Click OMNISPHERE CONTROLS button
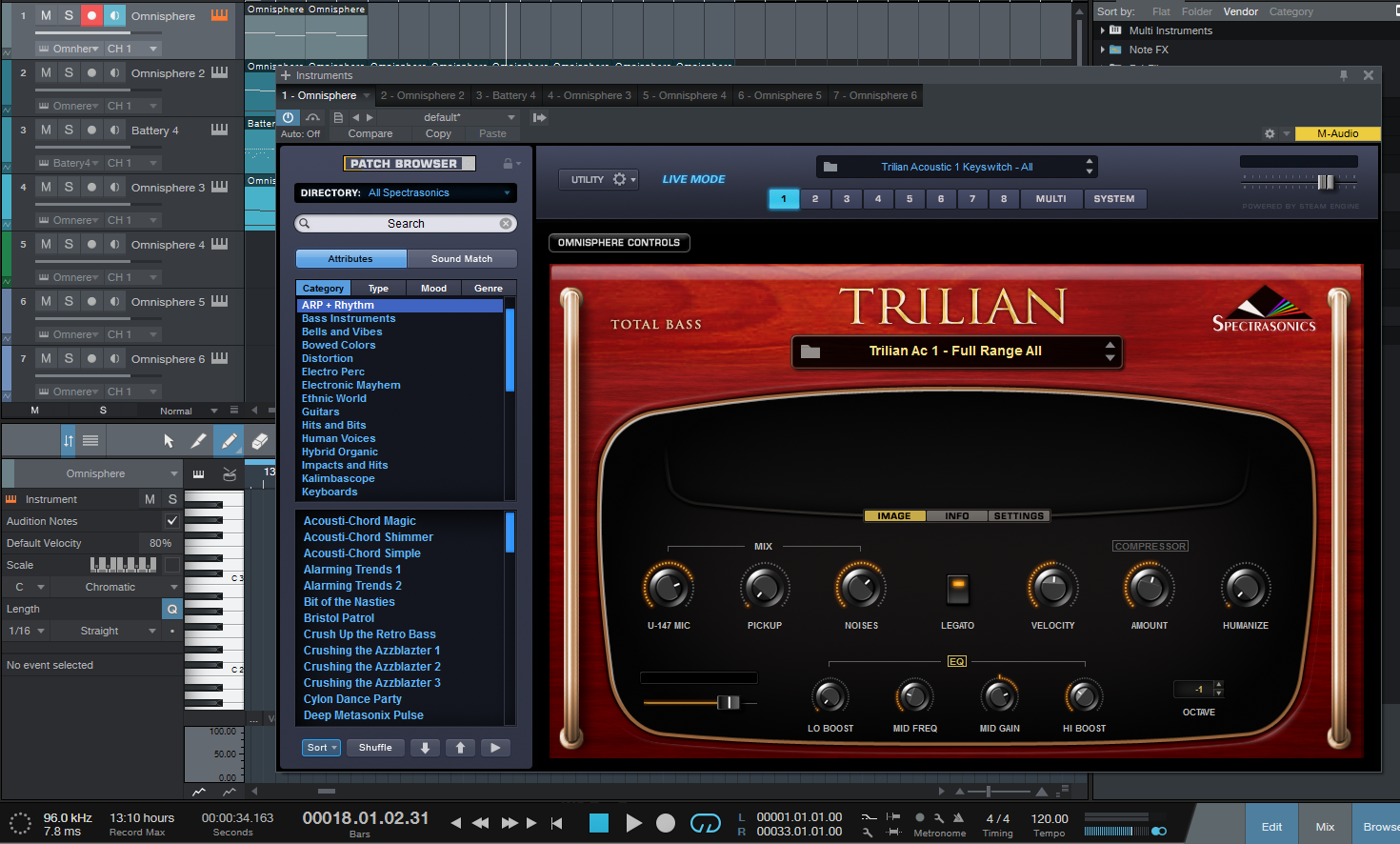 [x=619, y=243]
